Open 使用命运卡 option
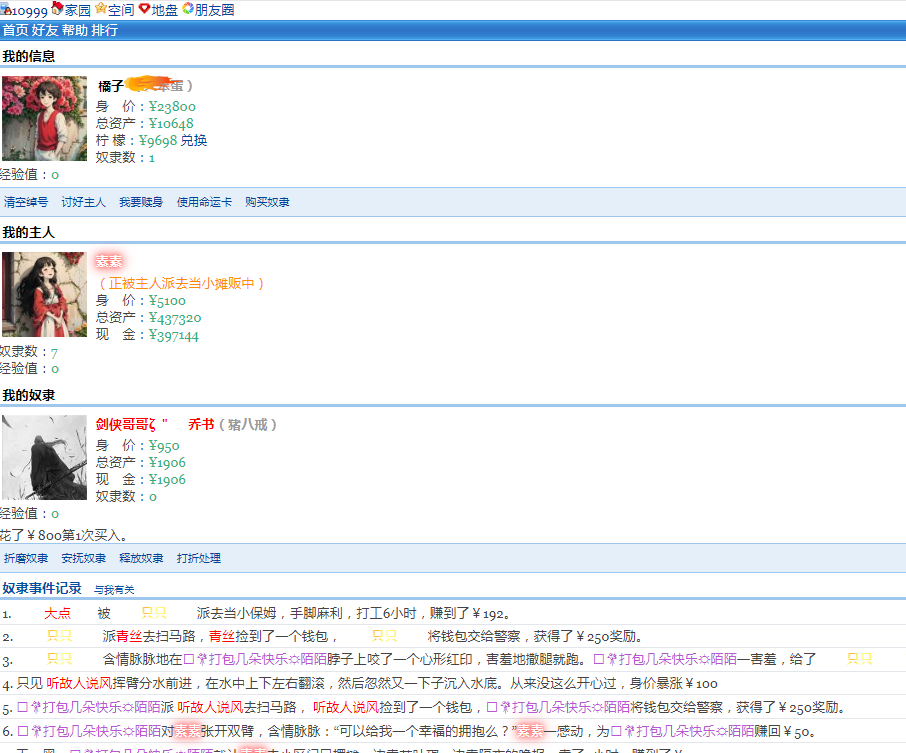Screen dimensions: 906x753 click(204, 202)
